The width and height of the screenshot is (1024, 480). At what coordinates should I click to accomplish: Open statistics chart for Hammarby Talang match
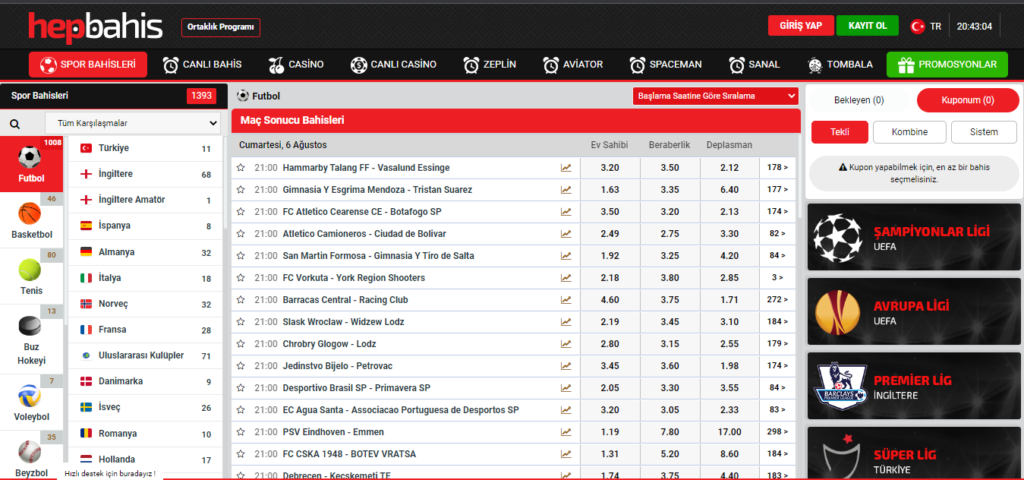click(566, 168)
